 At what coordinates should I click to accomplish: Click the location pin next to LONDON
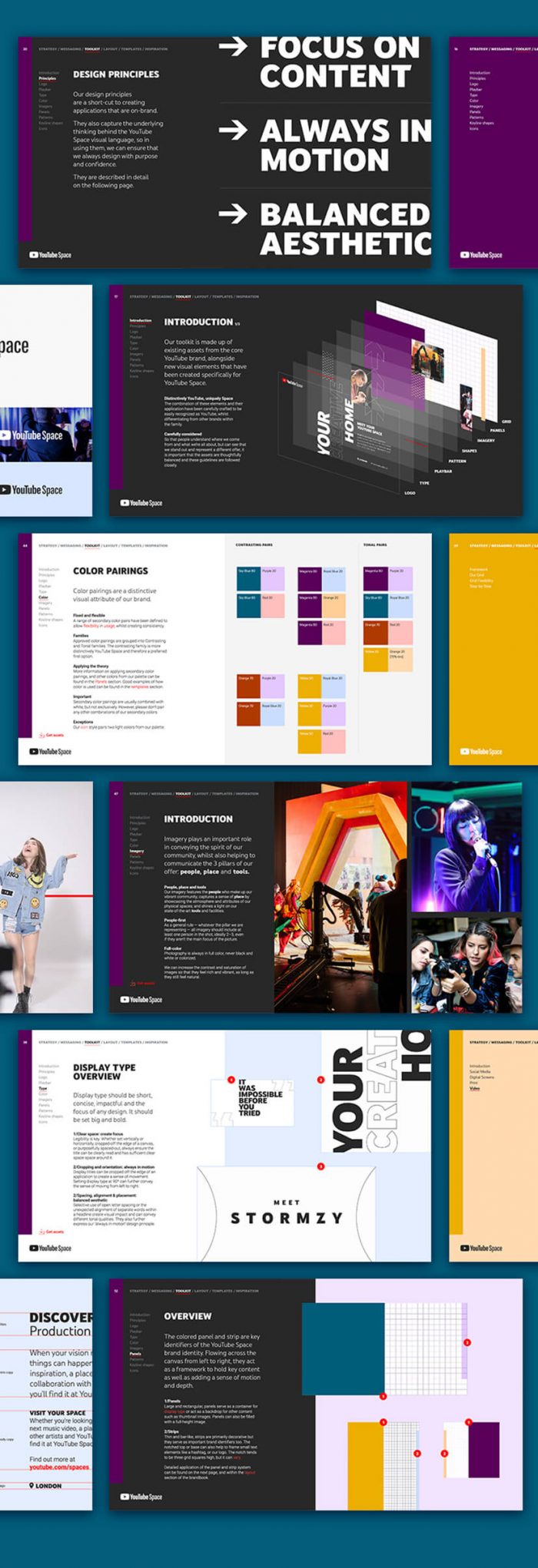(x=32, y=1485)
